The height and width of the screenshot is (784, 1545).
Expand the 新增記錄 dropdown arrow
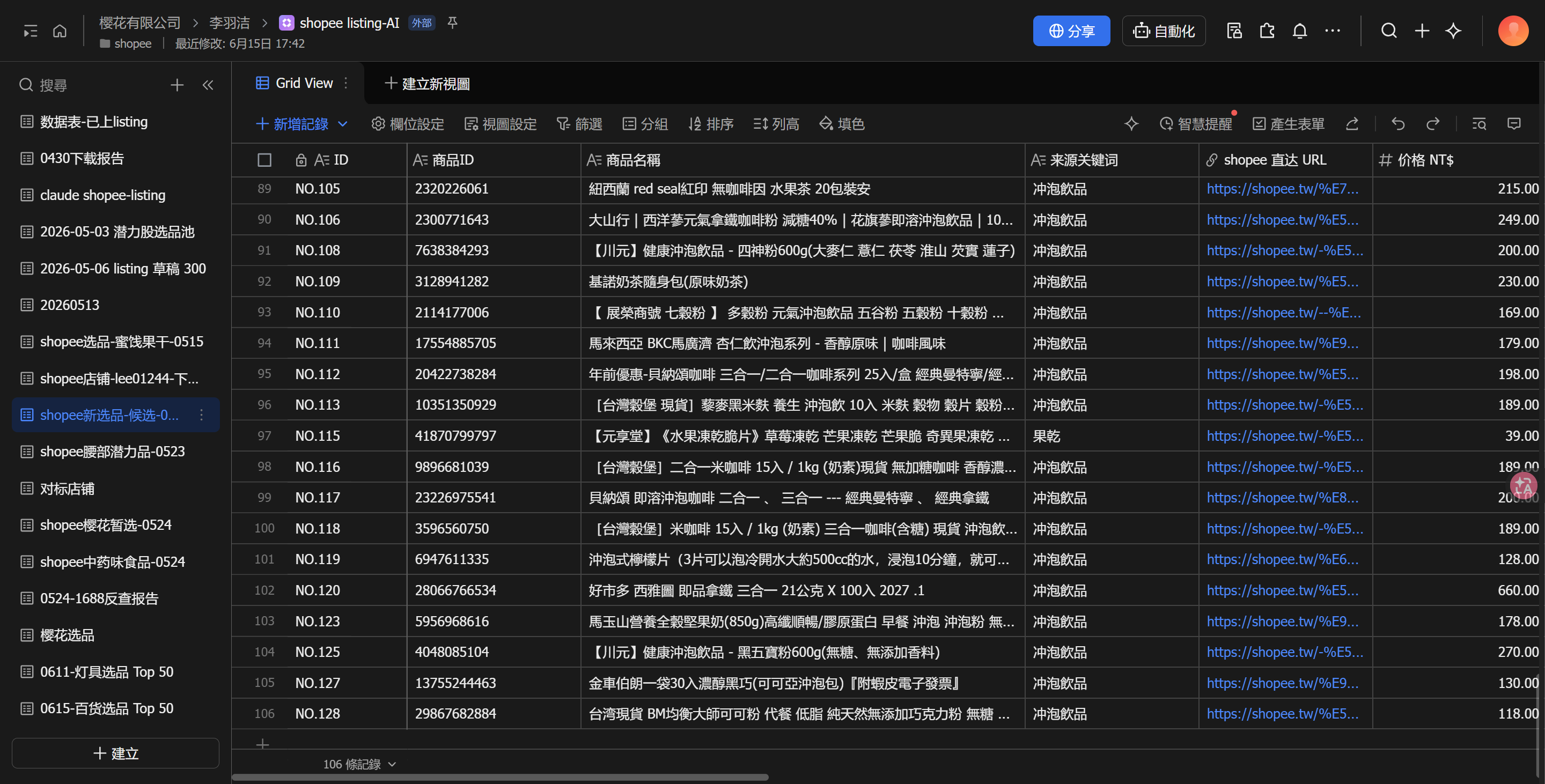343,124
